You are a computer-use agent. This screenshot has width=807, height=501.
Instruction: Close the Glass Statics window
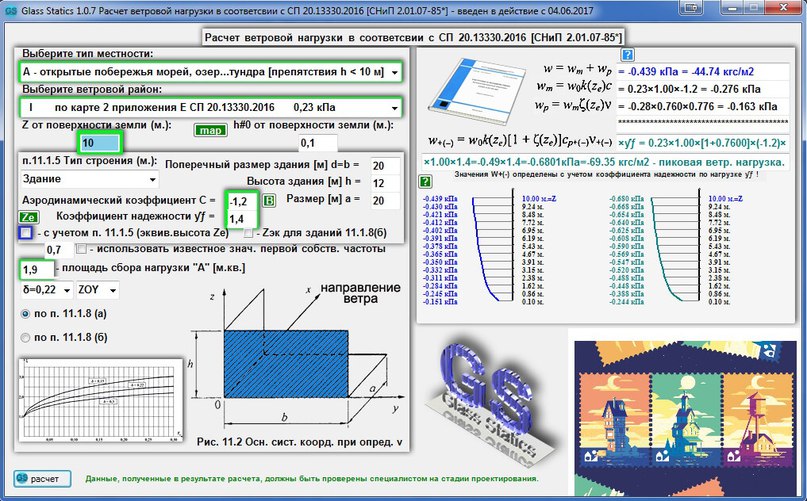pyautogui.click(x=783, y=7)
